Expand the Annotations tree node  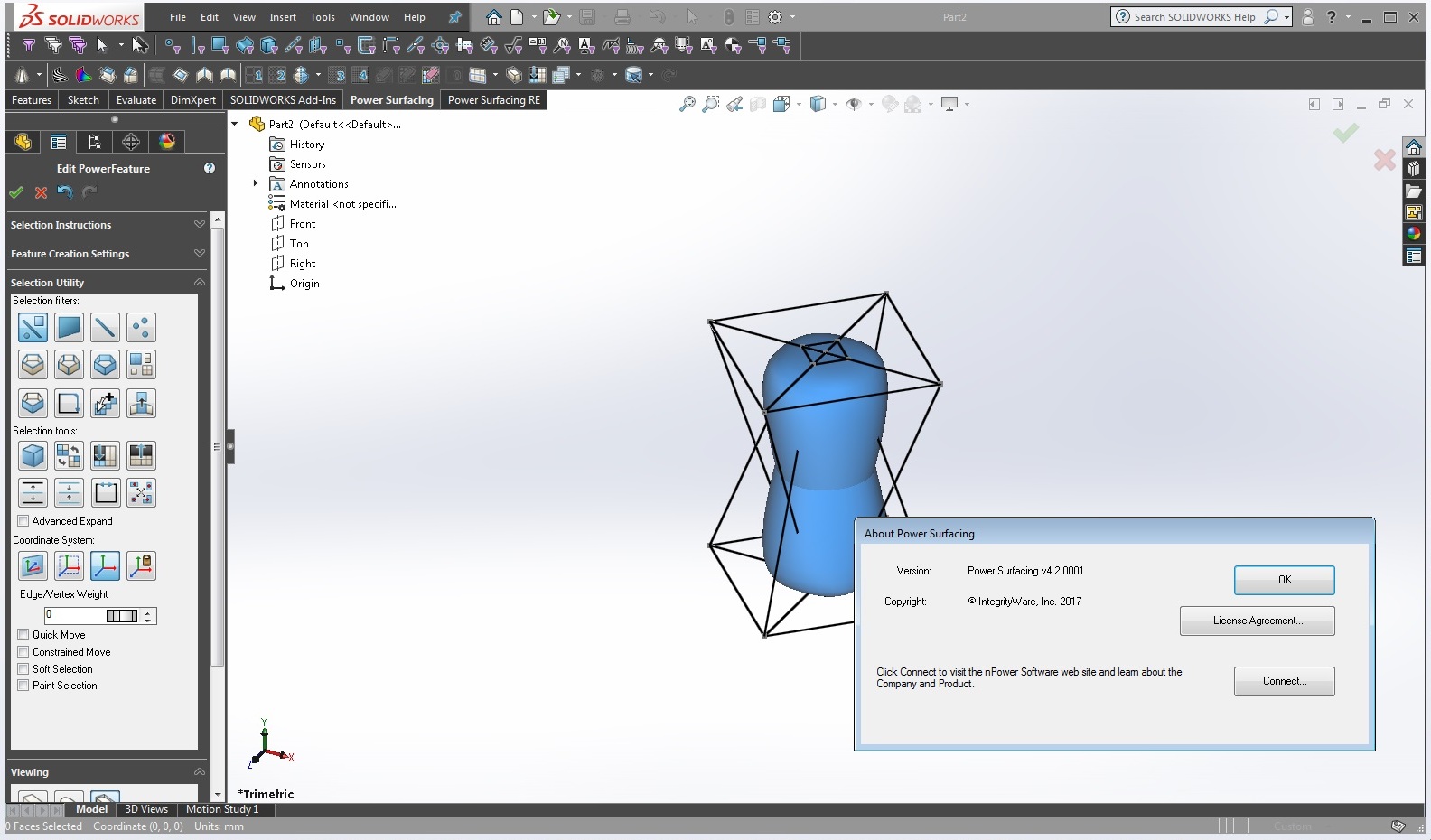pyautogui.click(x=256, y=183)
